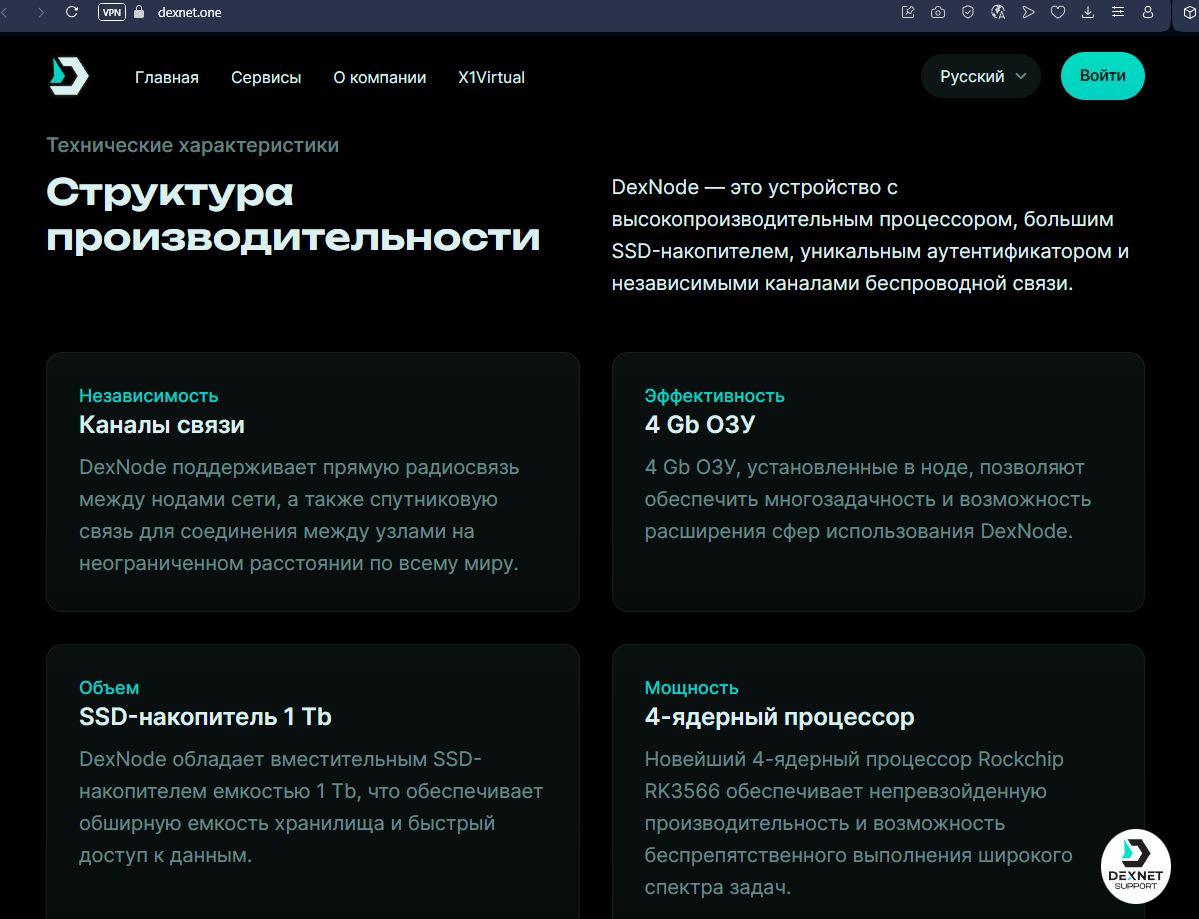This screenshot has width=1199, height=919.
Task: Reload the page with the refresh icon
Action: [x=70, y=12]
